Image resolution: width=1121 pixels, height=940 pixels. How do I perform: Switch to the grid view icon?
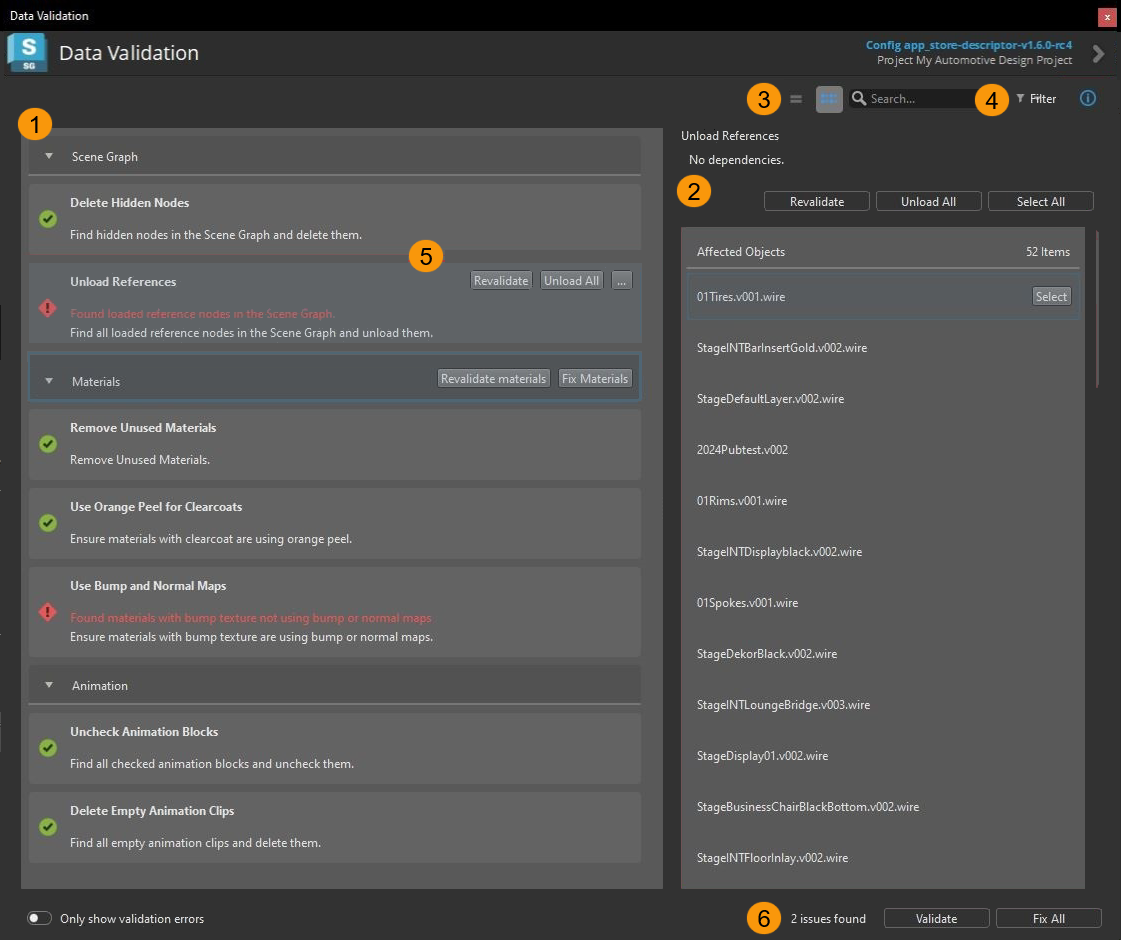tap(829, 99)
